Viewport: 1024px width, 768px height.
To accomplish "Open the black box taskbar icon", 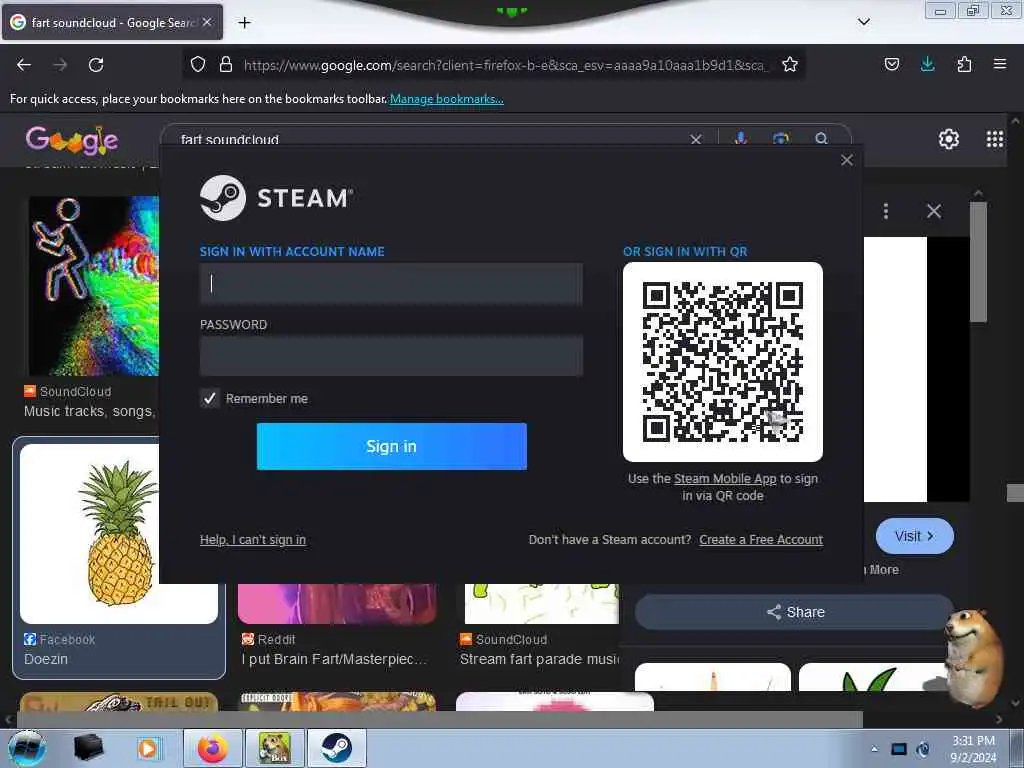I will tap(89, 748).
